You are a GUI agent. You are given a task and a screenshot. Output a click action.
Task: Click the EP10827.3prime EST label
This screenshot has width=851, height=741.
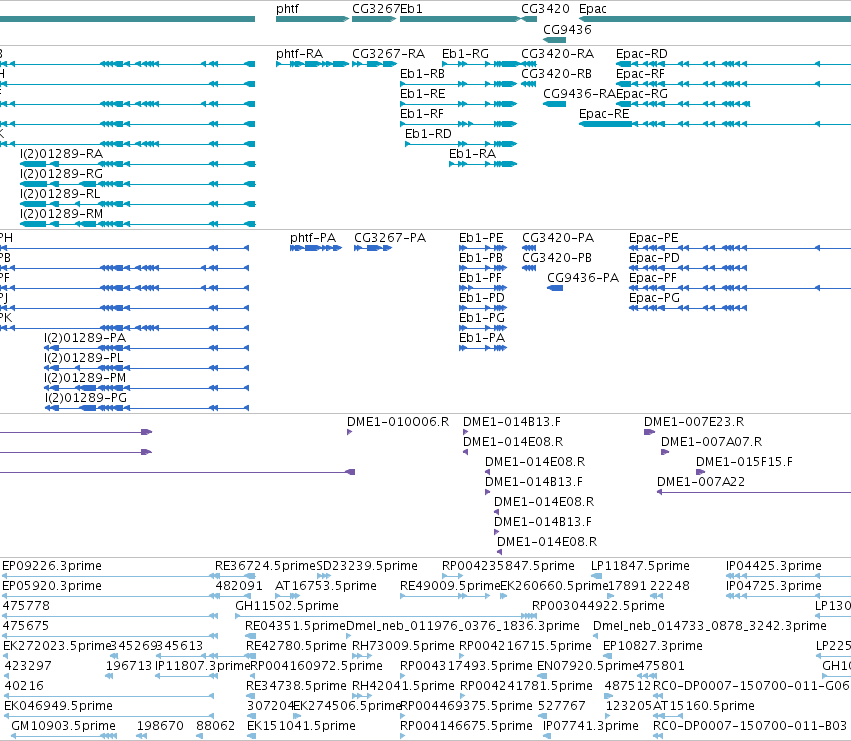tap(653, 646)
